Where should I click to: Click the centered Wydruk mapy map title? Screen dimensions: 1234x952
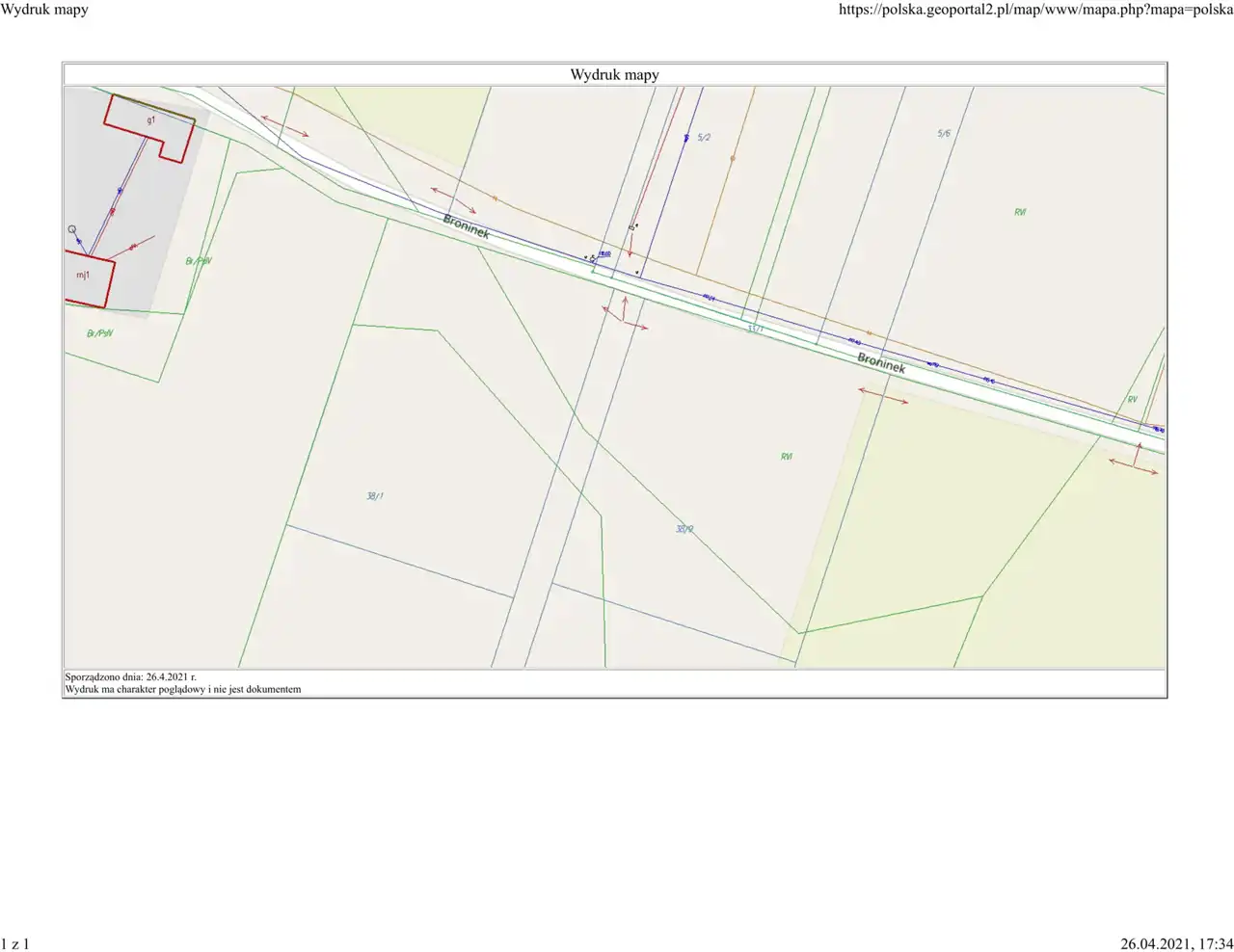point(614,74)
